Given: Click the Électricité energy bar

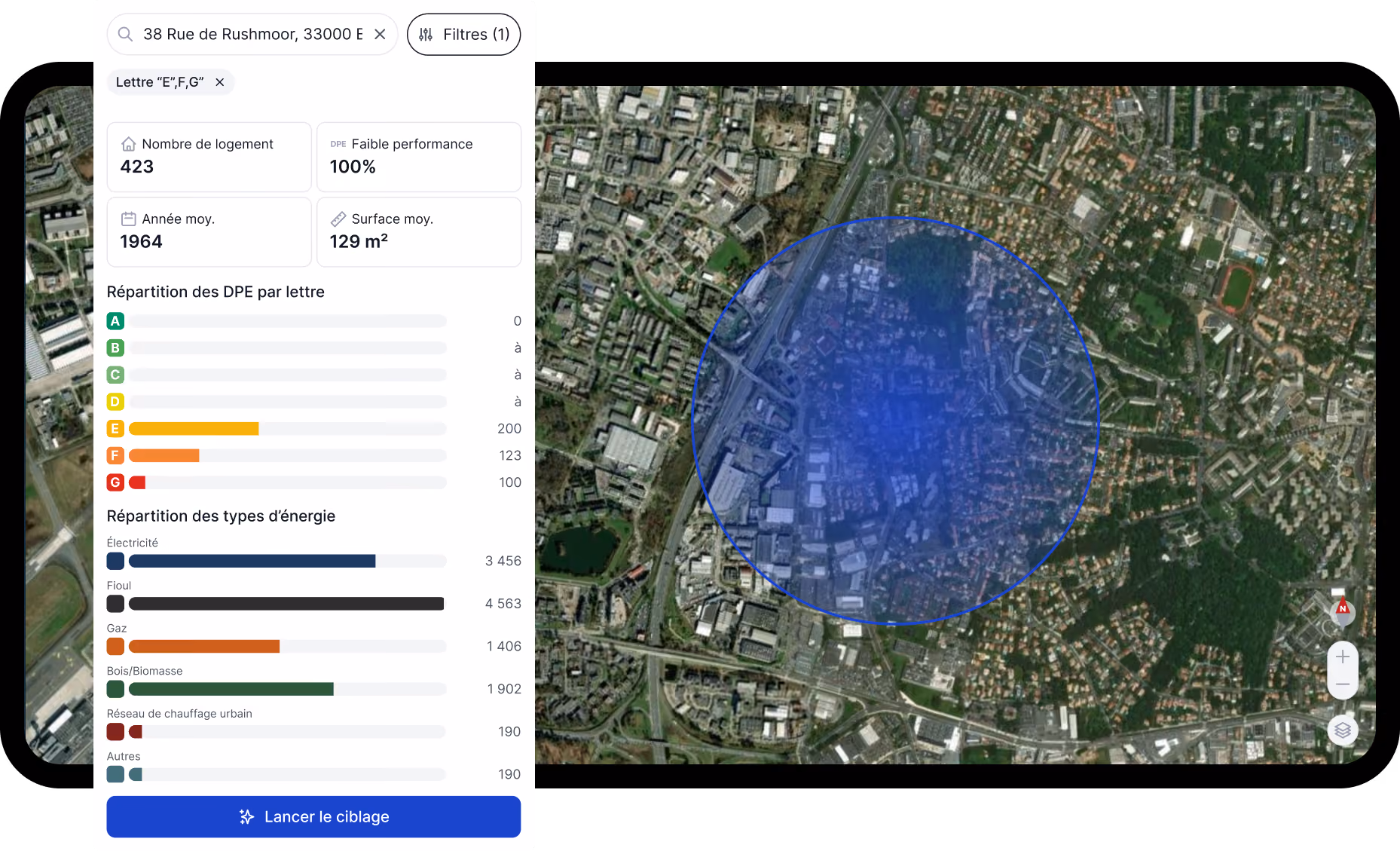Looking at the screenshot, I should coord(252,561).
